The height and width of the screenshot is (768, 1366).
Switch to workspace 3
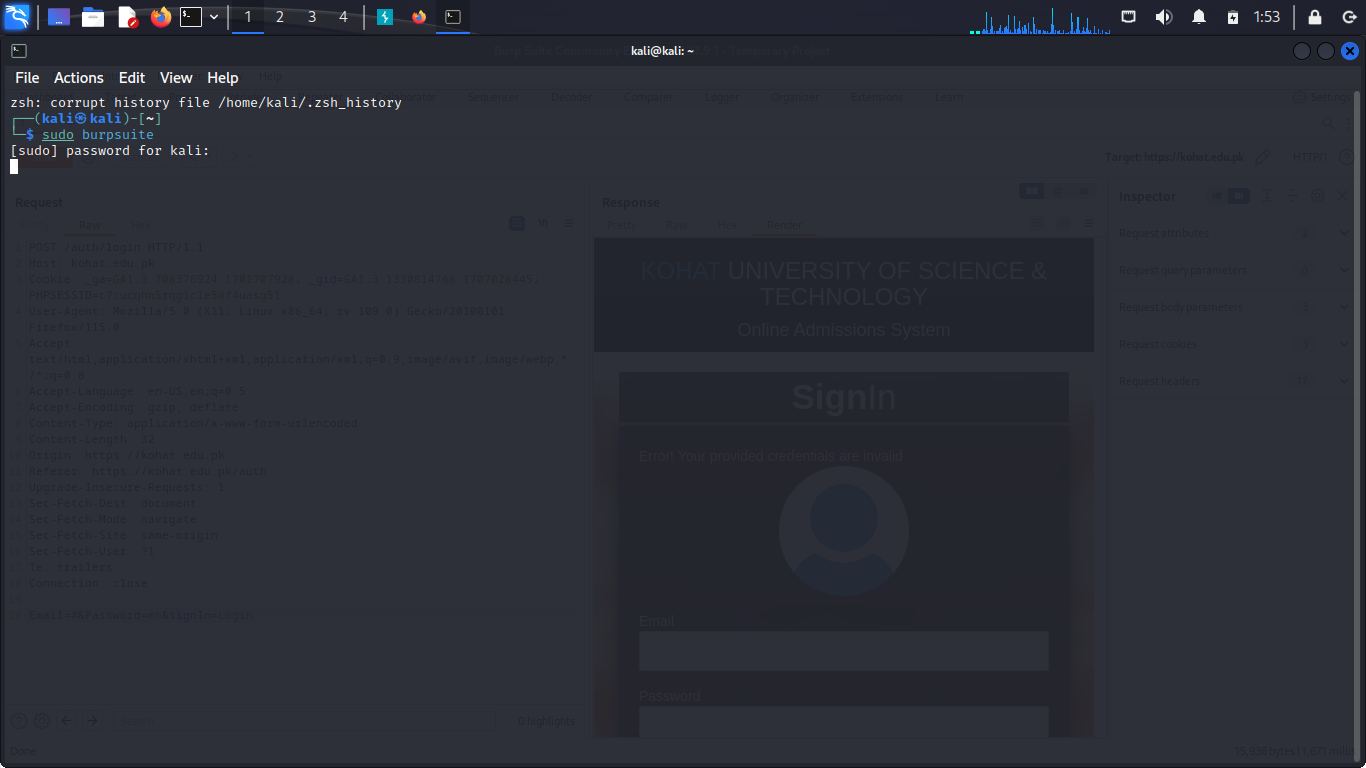tap(312, 17)
